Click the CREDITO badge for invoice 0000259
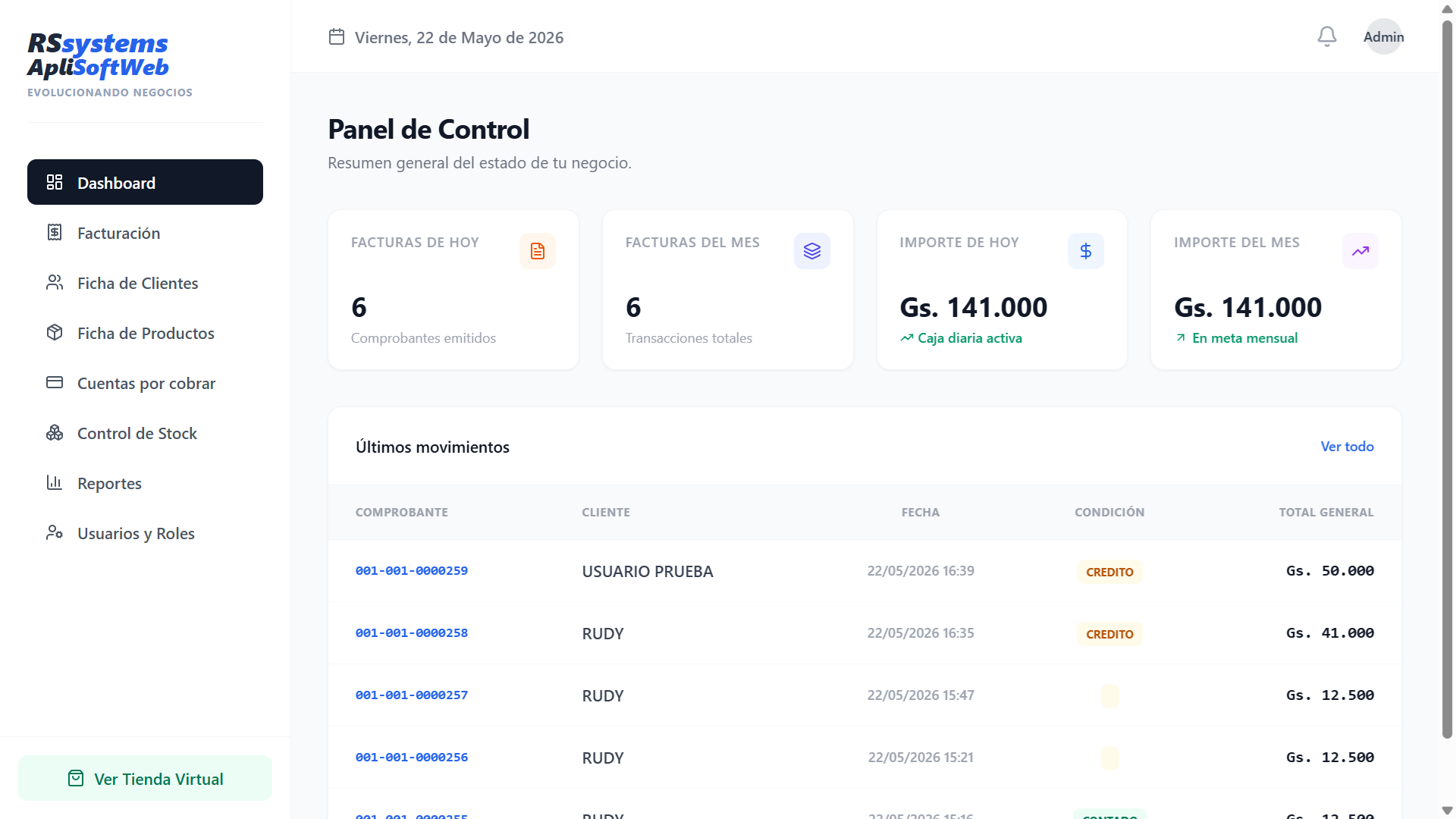This screenshot has width=1456, height=819. (1109, 572)
